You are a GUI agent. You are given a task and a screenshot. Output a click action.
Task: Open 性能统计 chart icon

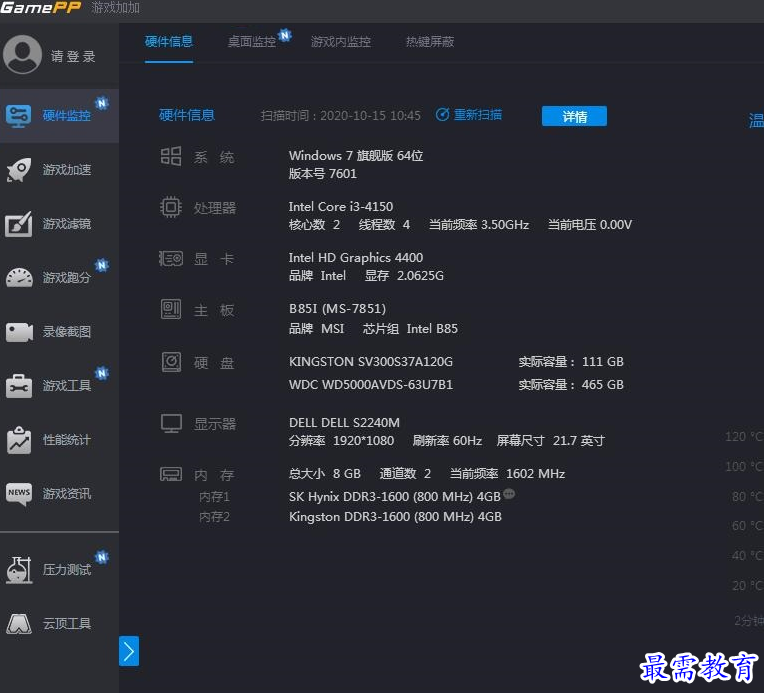pos(19,440)
